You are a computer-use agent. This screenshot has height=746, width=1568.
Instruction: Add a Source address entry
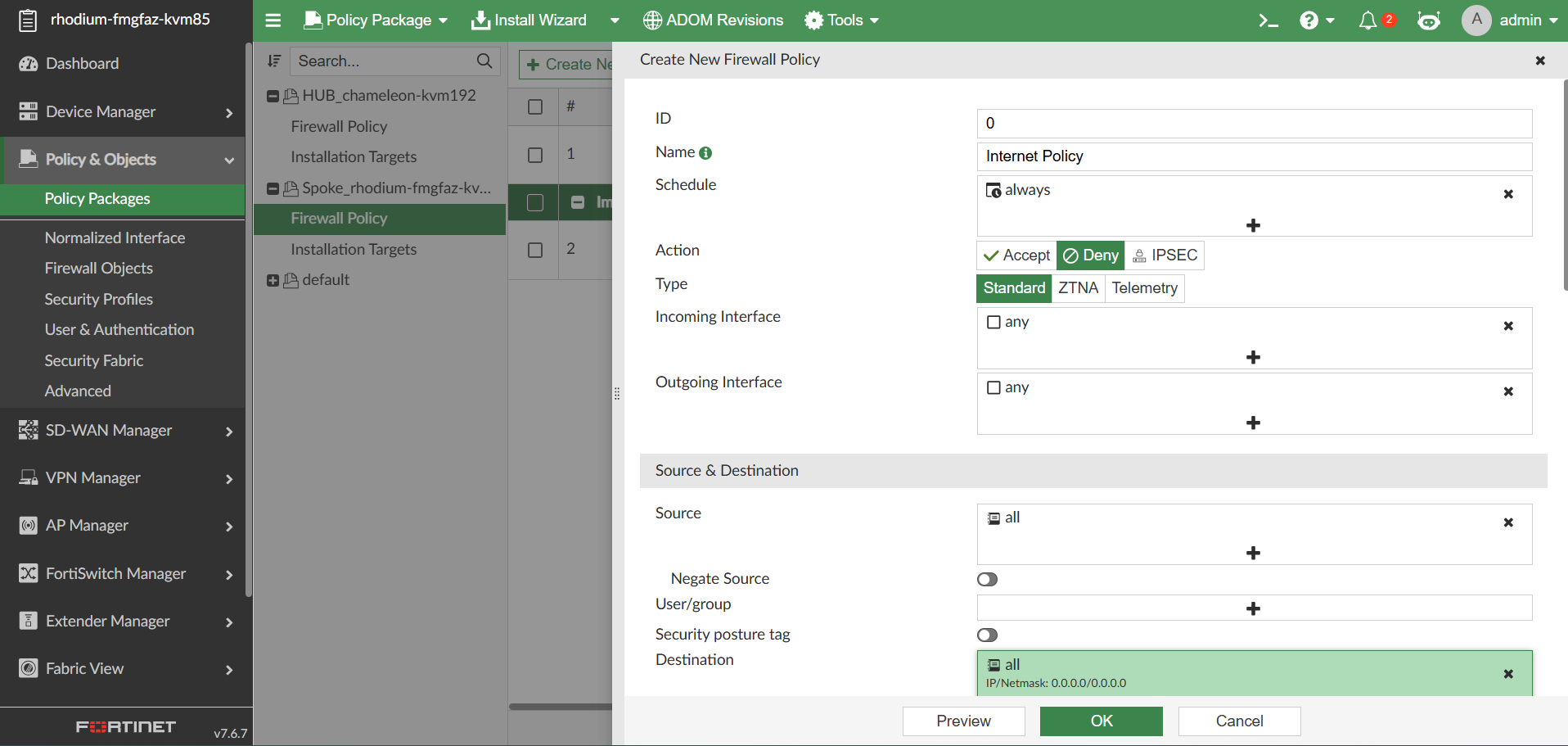click(1253, 553)
